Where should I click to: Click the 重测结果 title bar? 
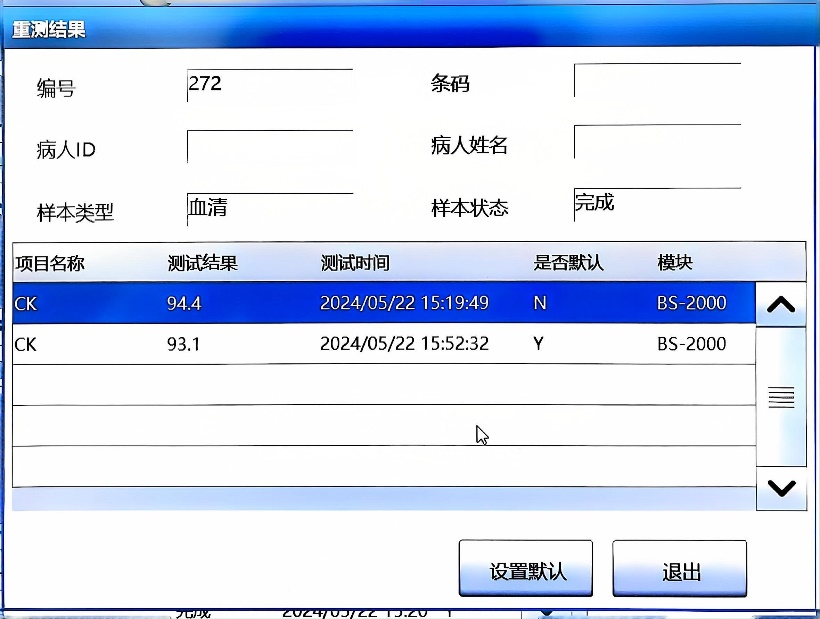pos(400,28)
